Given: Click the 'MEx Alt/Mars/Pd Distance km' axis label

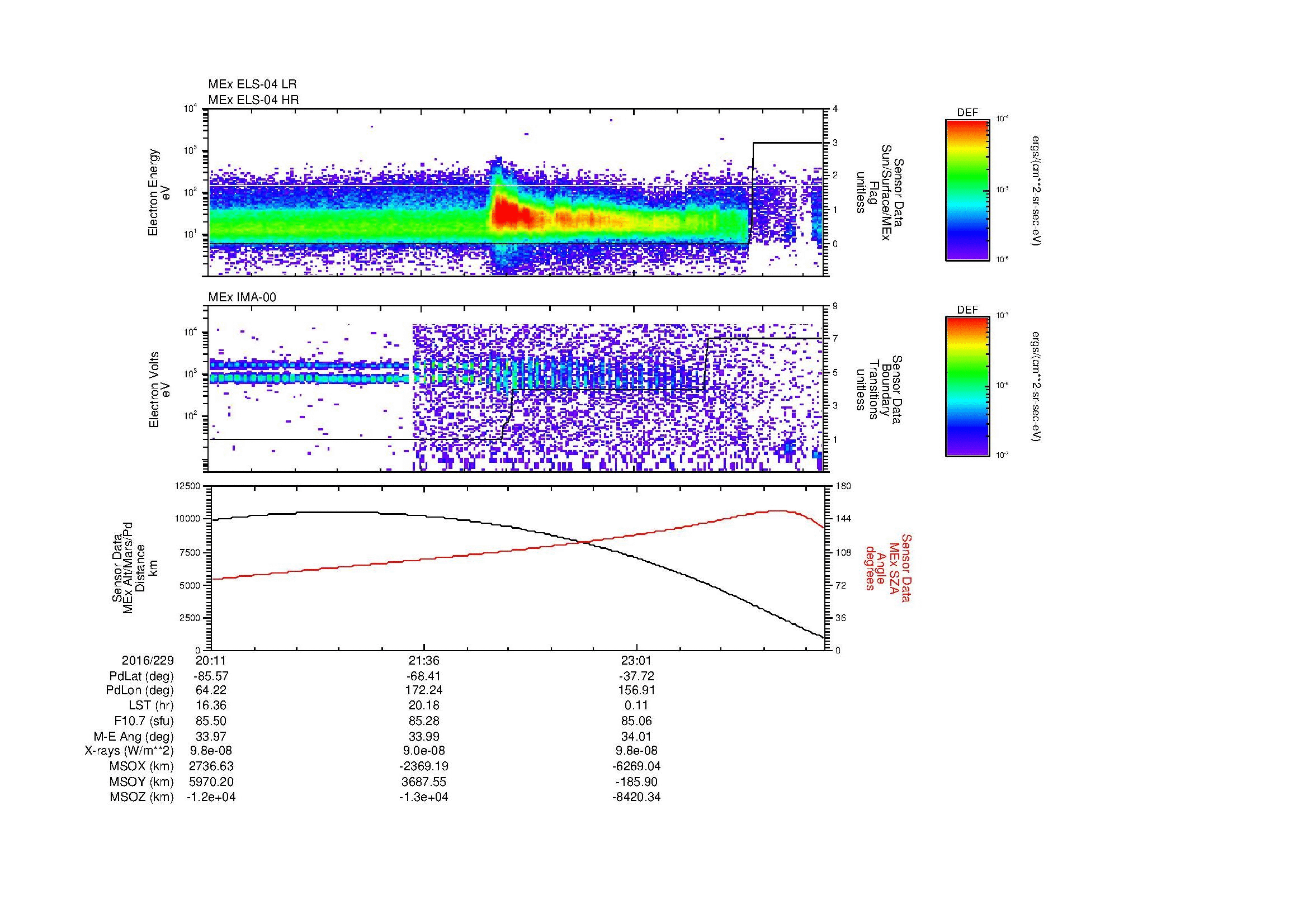Looking at the screenshot, I should coord(135,568).
